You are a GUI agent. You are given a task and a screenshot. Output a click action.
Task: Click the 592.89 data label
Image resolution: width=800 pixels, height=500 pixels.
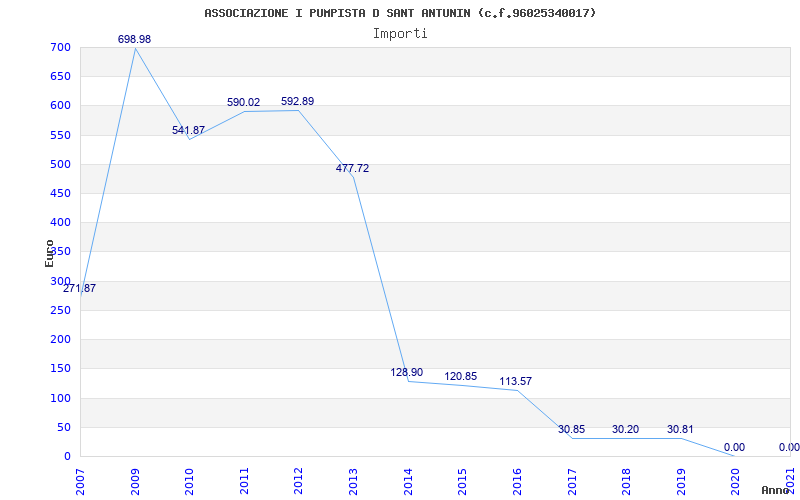[x=297, y=102]
